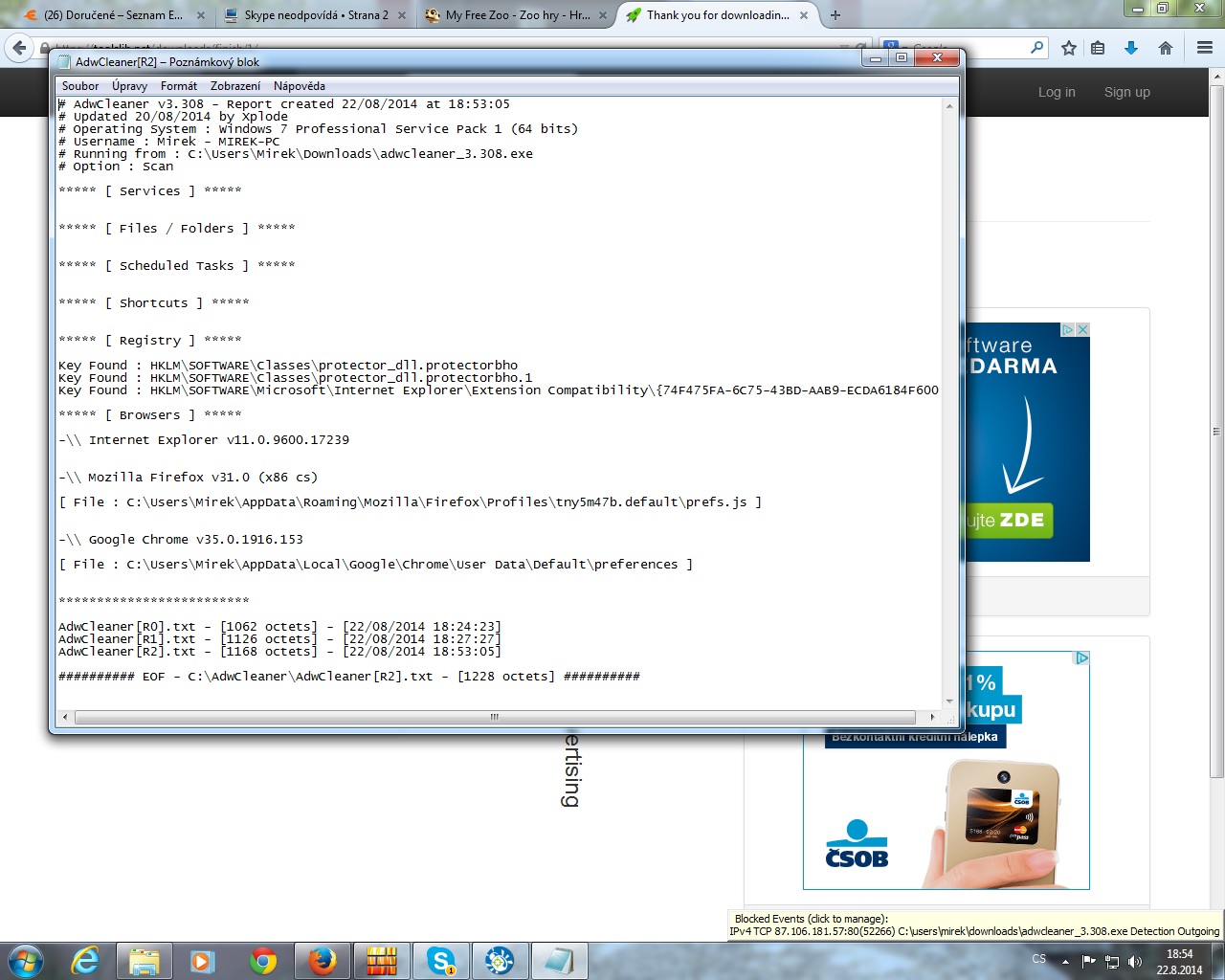1225x980 pixels.
Task: Minimize the Notepad window
Action: [x=876, y=59]
